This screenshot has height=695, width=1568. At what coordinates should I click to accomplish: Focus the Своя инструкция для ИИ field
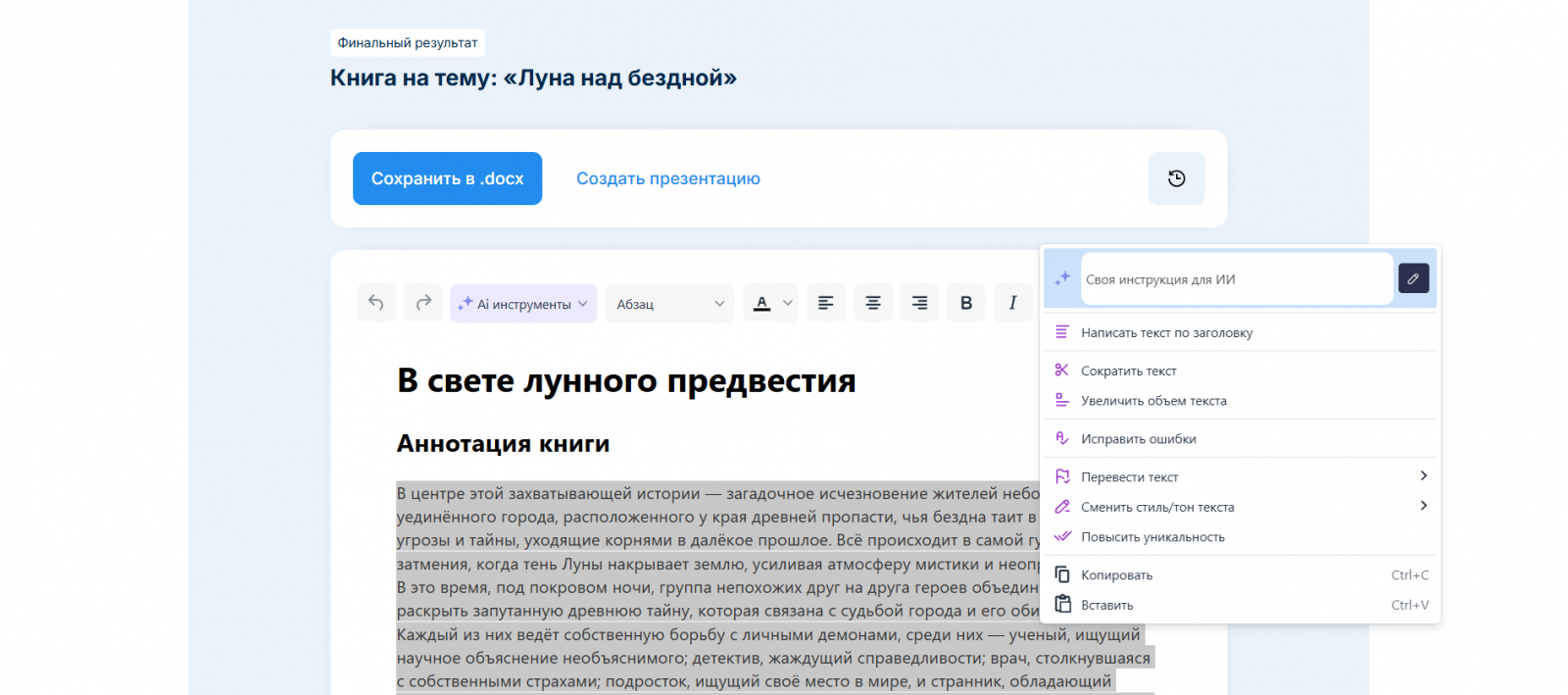1235,279
